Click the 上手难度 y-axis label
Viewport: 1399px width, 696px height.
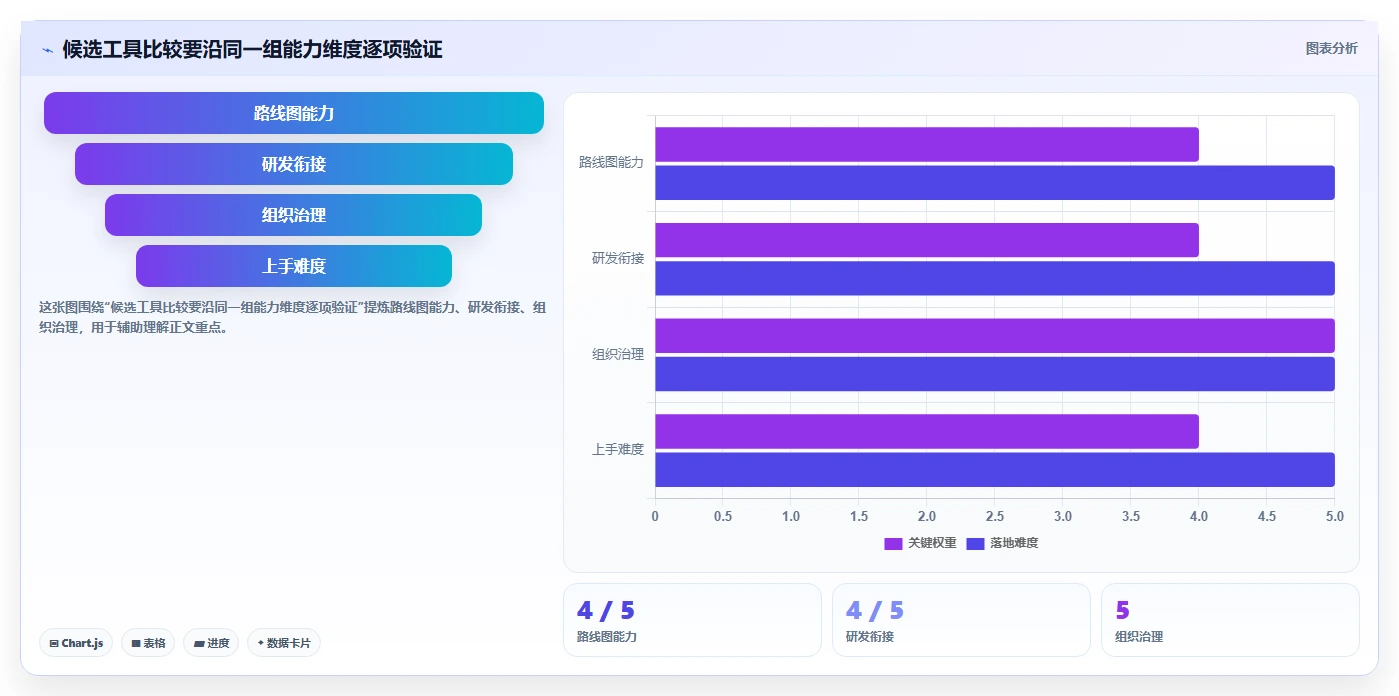(618, 450)
